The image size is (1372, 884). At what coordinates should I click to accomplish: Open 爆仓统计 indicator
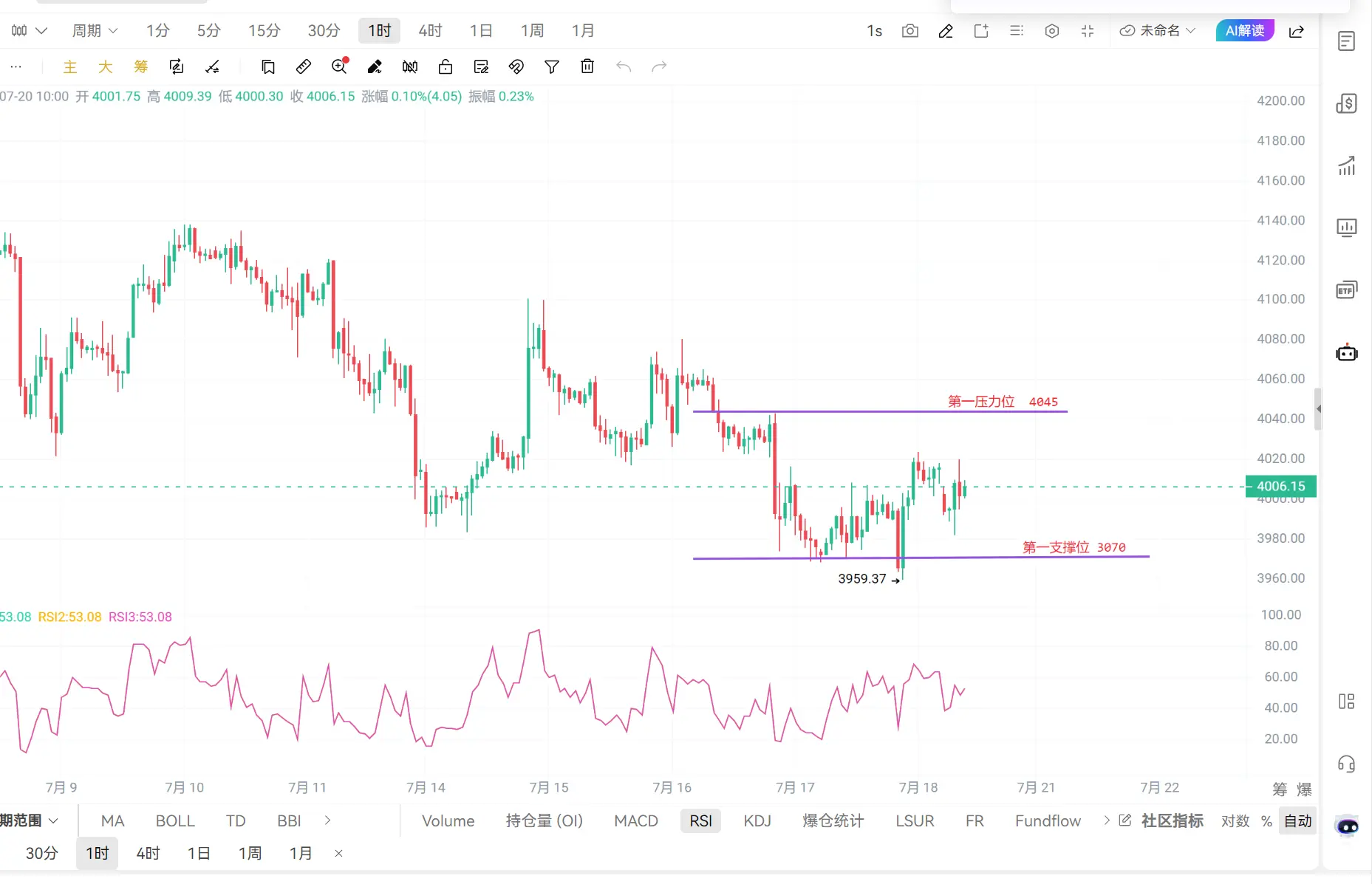pos(833,820)
